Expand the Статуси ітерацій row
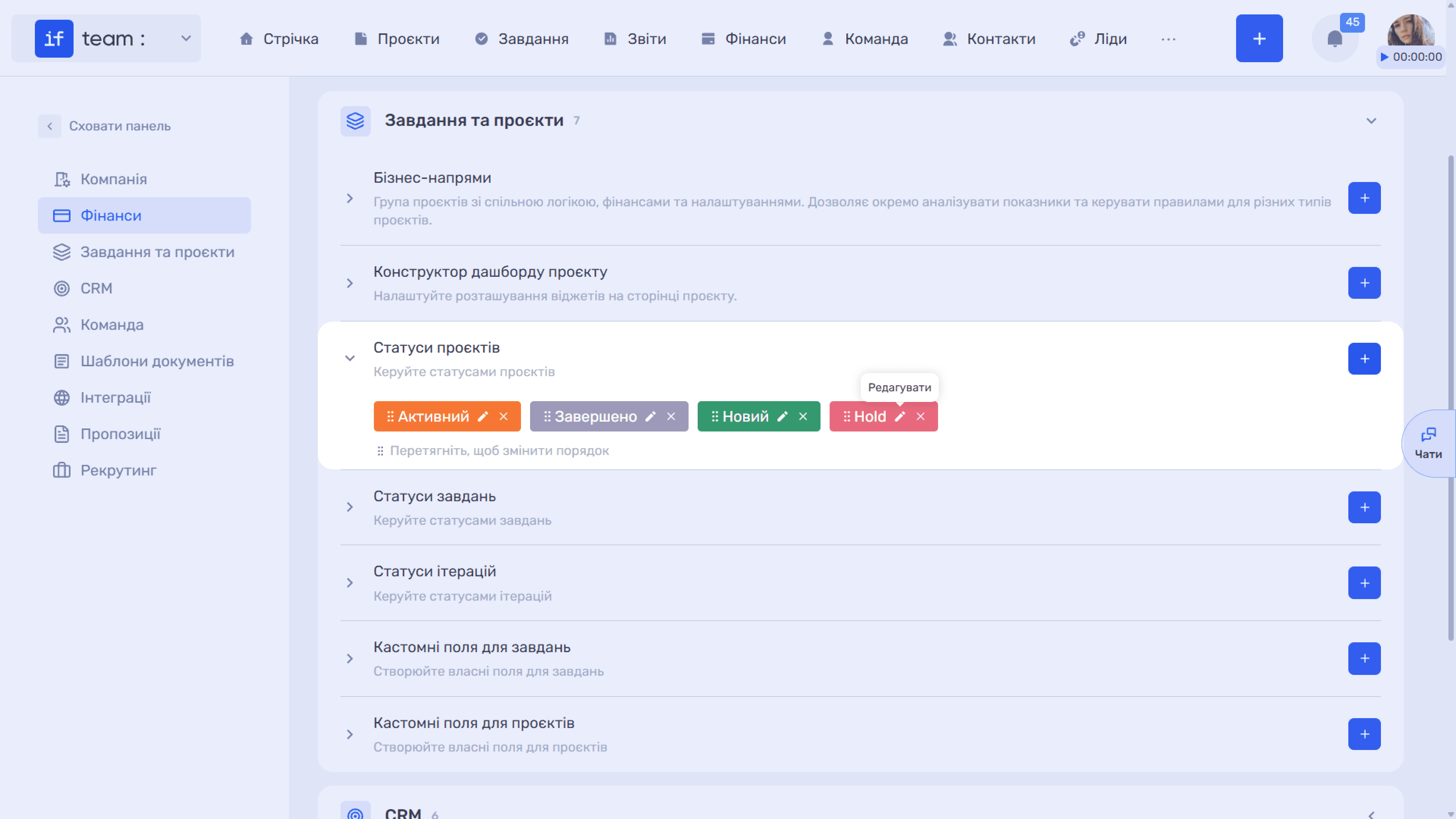 point(350,583)
